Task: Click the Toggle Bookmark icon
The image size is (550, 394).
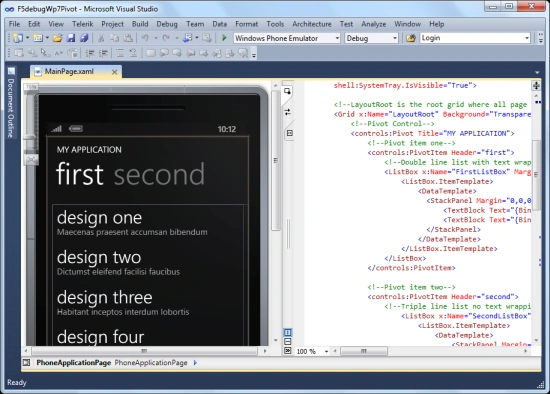Action: click(x=150, y=53)
